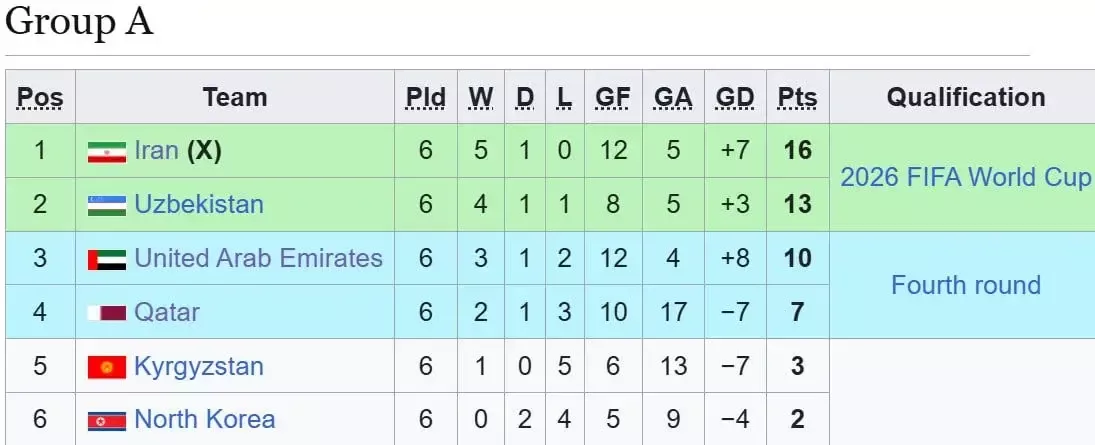Screen dimensions: 1095x445
Task: Click the Qatar flag icon
Action: (107, 313)
